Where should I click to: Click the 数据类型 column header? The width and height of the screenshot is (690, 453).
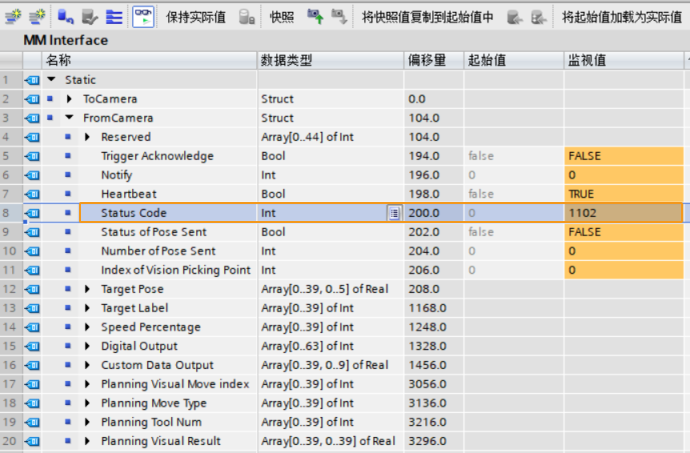coord(330,60)
